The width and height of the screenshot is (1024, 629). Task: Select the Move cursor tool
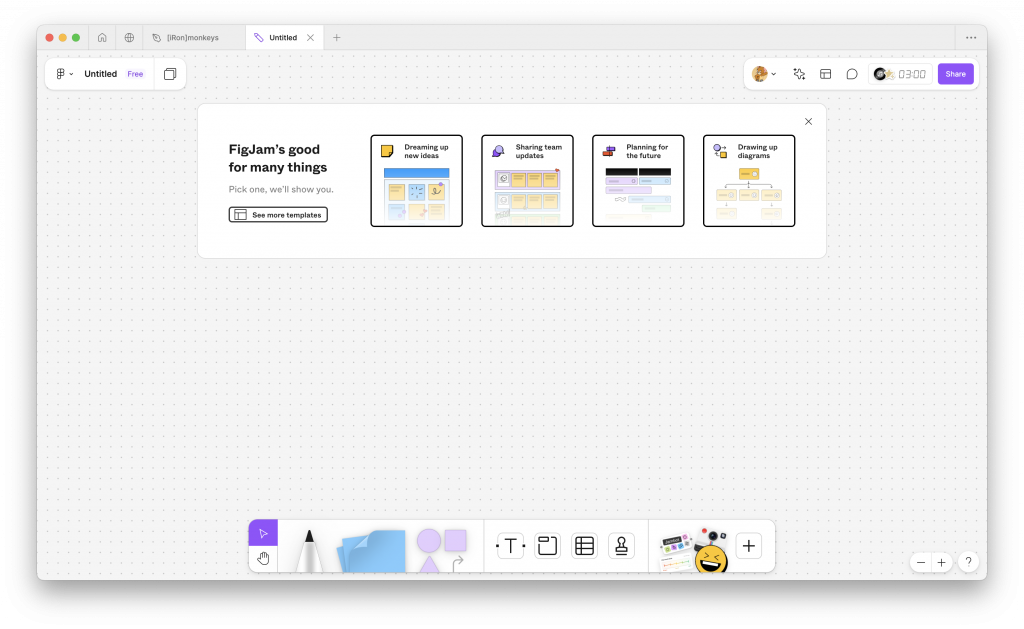click(263, 533)
